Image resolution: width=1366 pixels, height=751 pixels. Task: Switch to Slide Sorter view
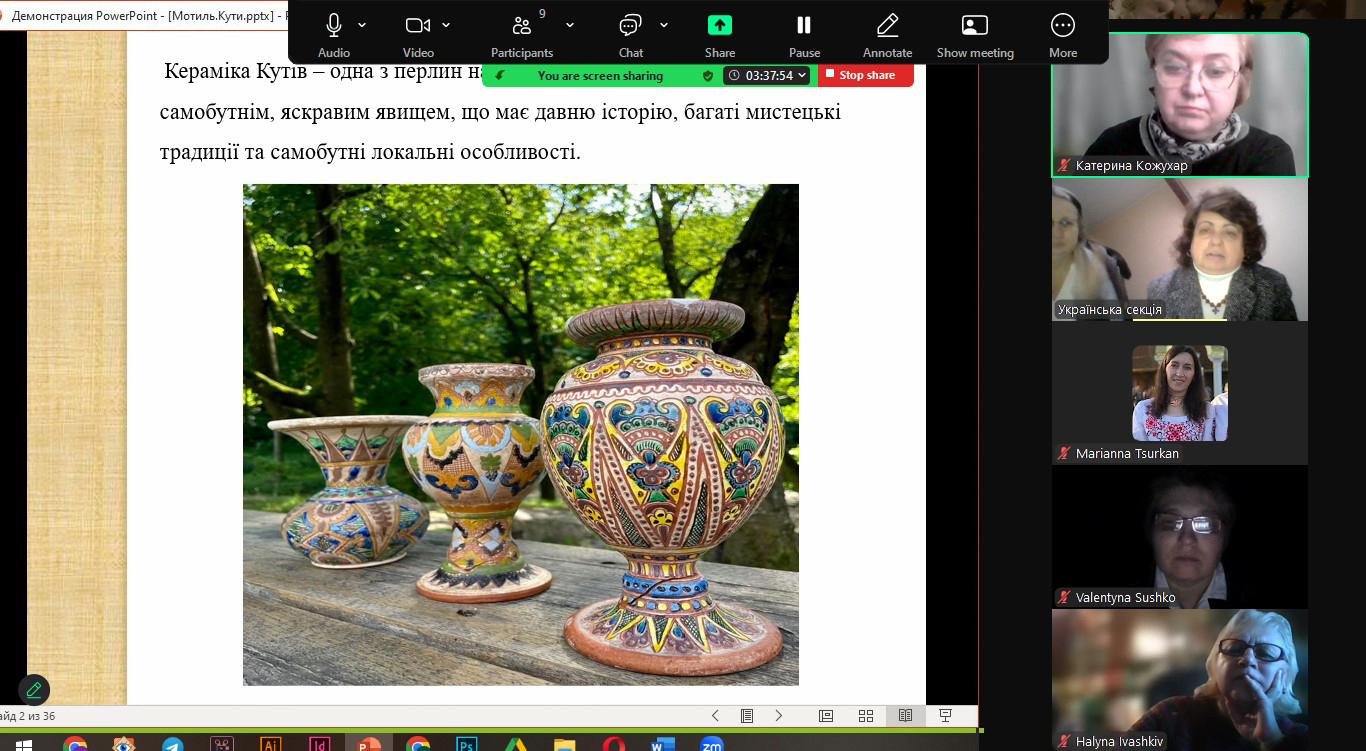[x=866, y=716]
